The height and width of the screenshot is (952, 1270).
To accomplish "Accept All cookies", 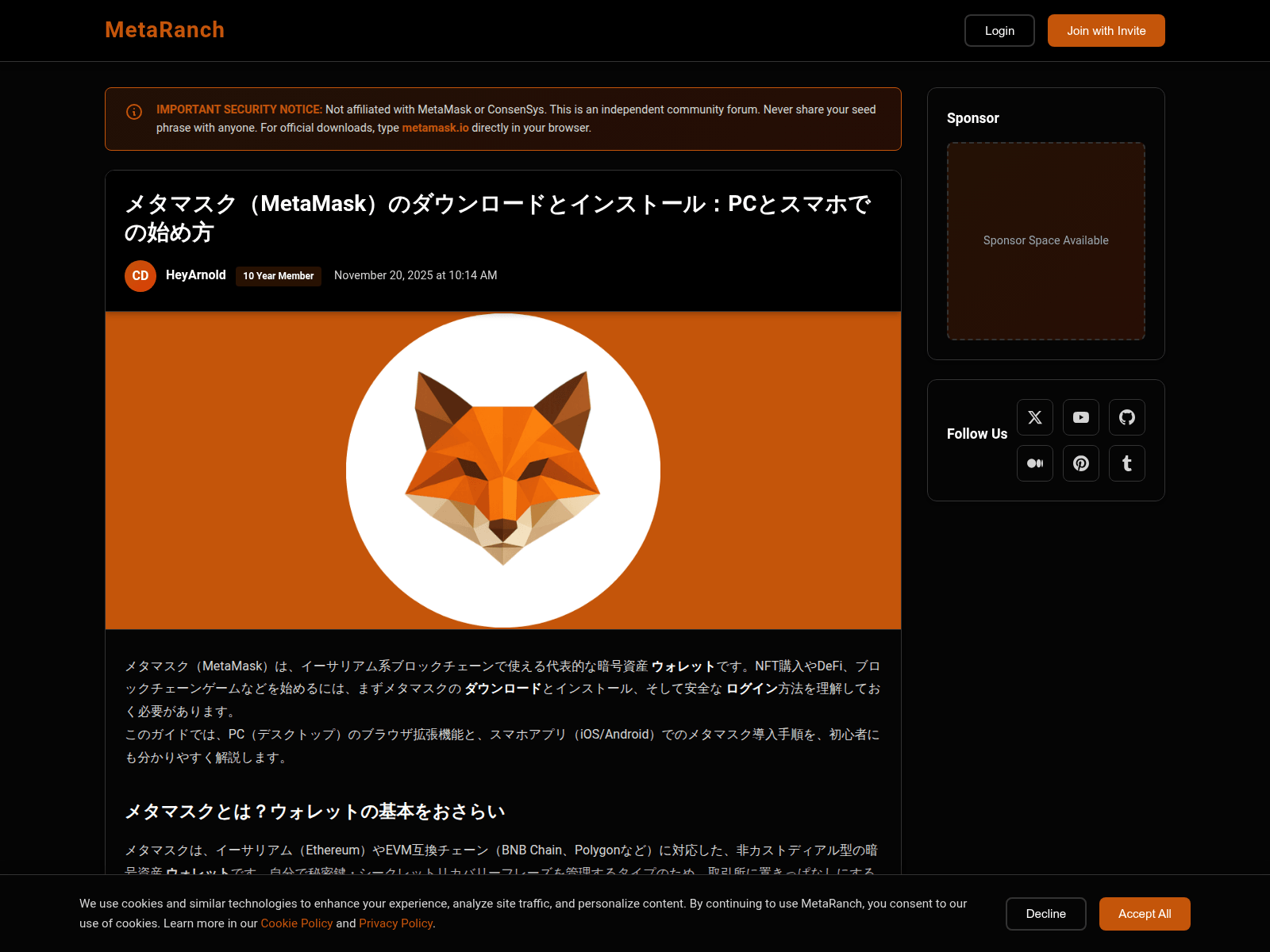I will point(1145,914).
